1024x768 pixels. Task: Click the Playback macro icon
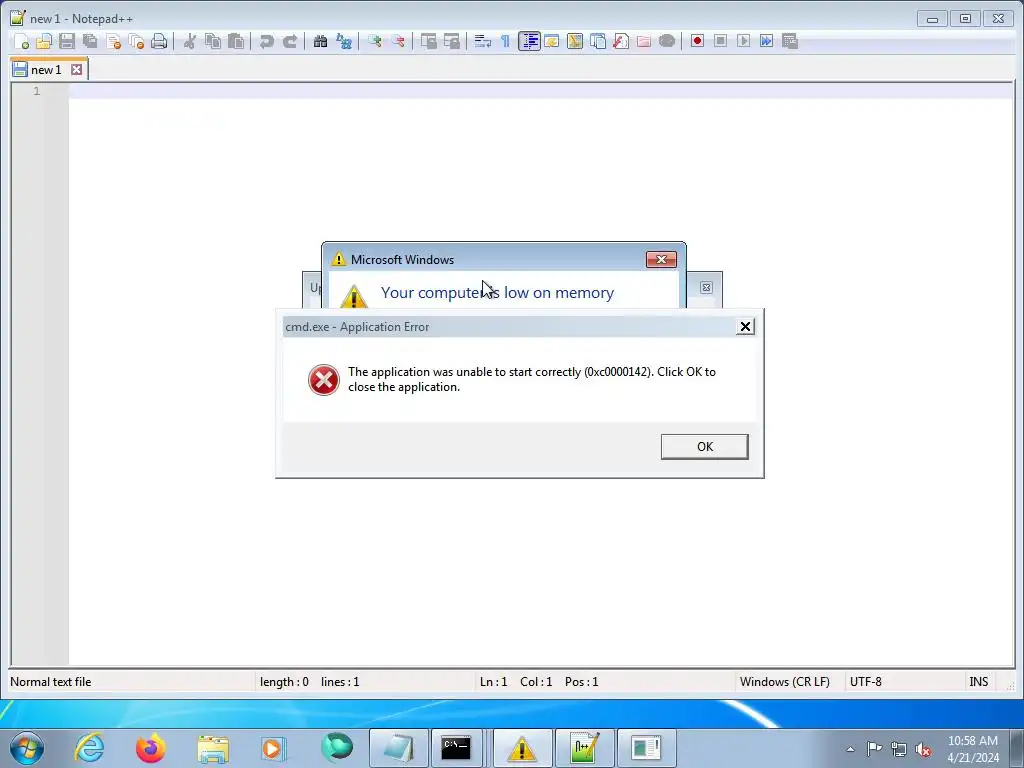tap(743, 42)
